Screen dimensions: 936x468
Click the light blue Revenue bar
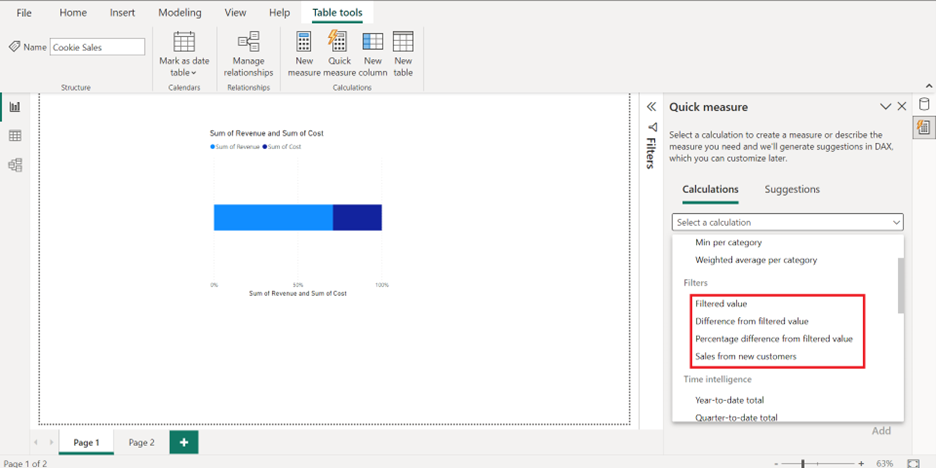[x=273, y=217]
